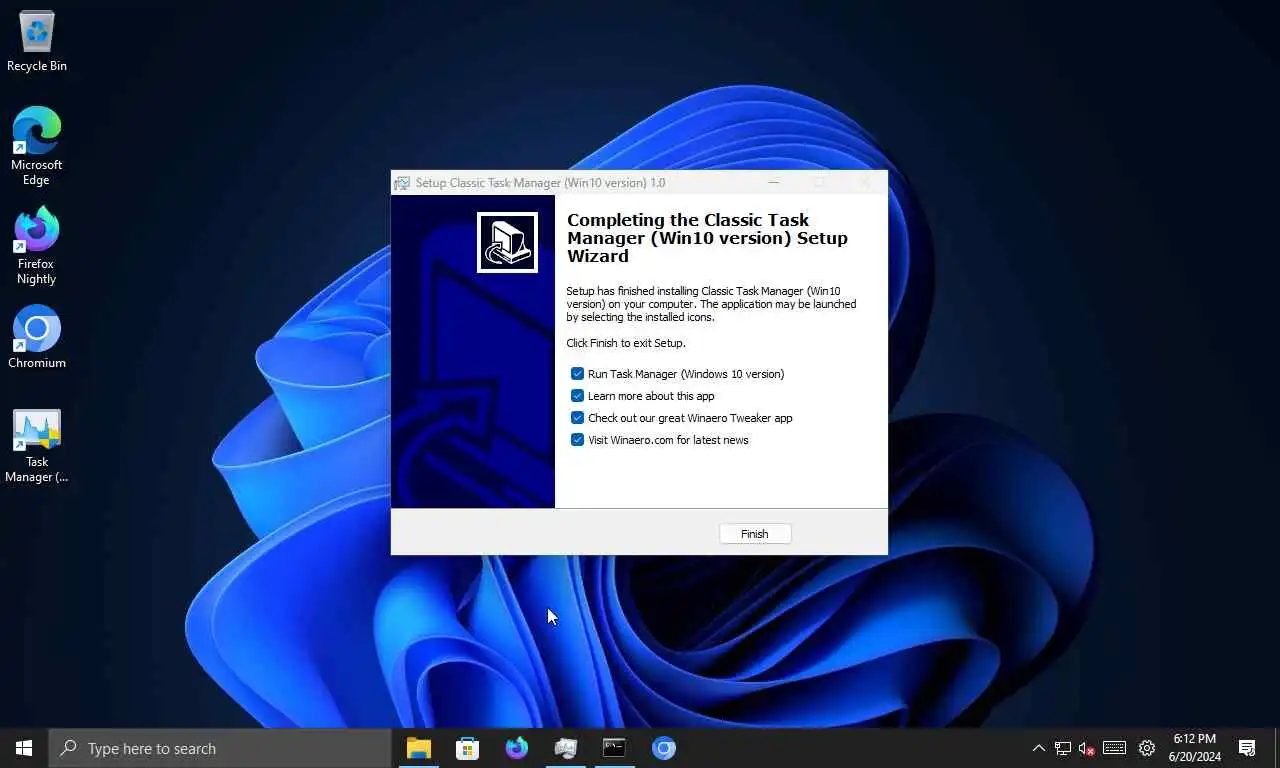This screenshot has width=1280, height=768.
Task: Open Chromium from the taskbar
Action: (664, 748)
